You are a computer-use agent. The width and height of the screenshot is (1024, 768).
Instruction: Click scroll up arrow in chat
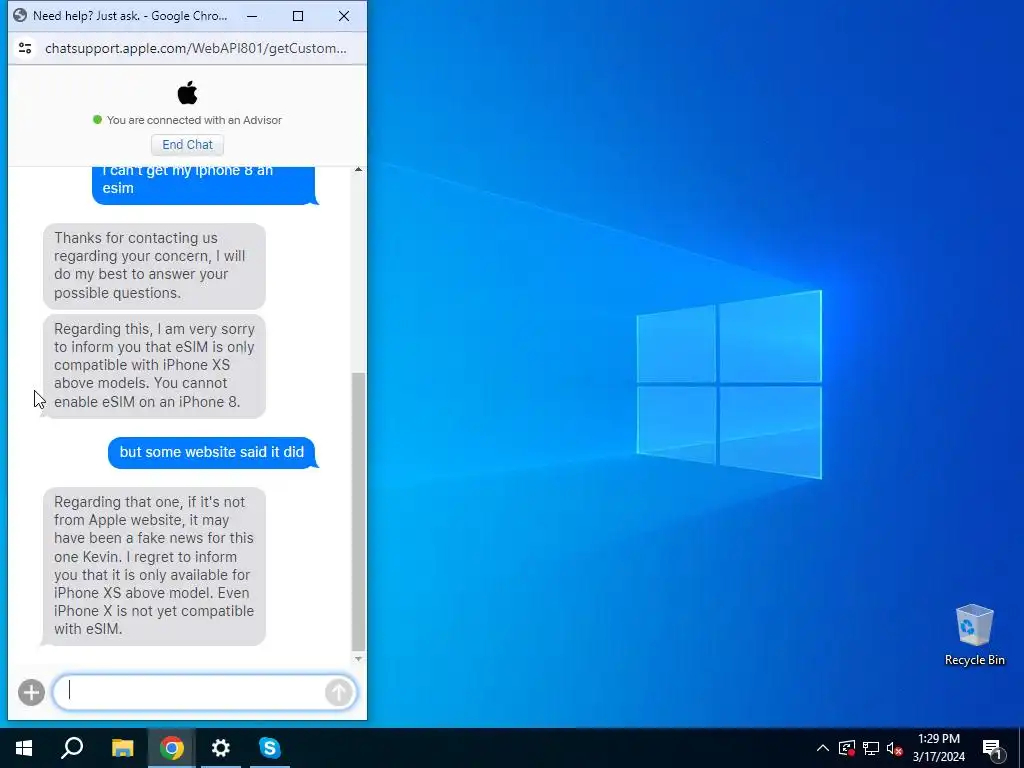(358, 170)
